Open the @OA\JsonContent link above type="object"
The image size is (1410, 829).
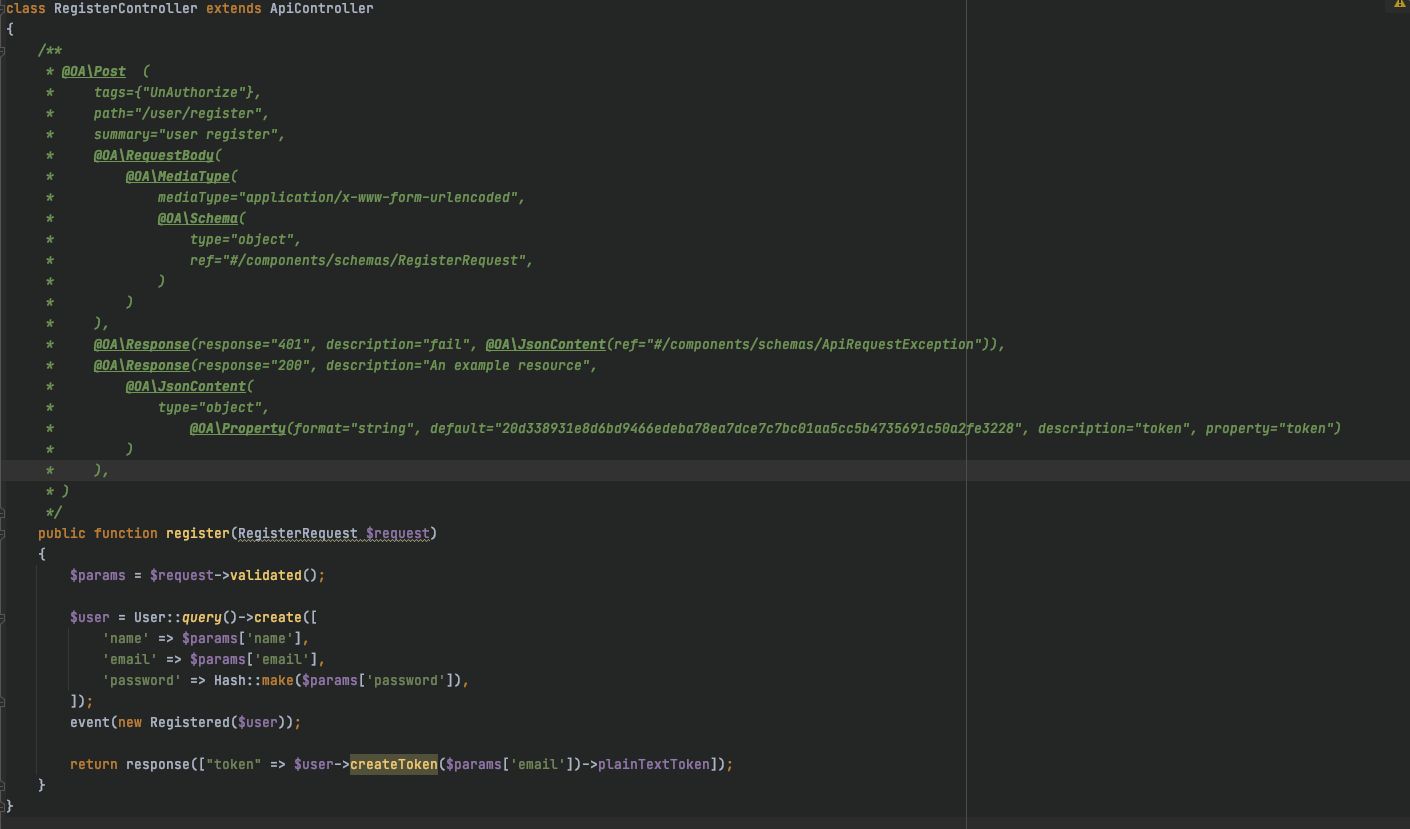click(186, 386)
